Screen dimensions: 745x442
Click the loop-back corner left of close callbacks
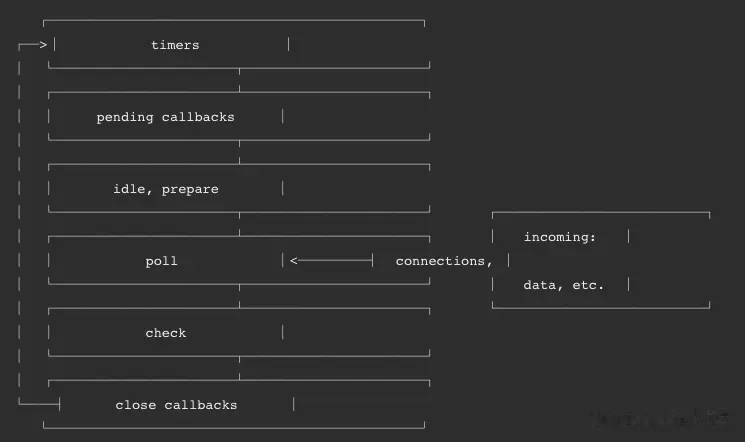click(39, 404)
